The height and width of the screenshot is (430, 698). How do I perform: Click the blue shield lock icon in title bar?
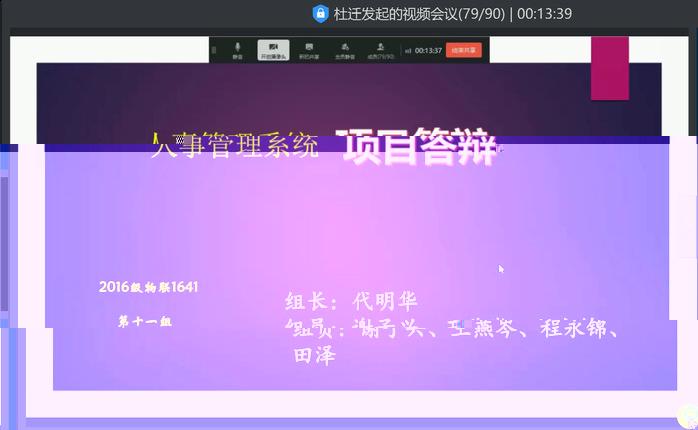320,13
